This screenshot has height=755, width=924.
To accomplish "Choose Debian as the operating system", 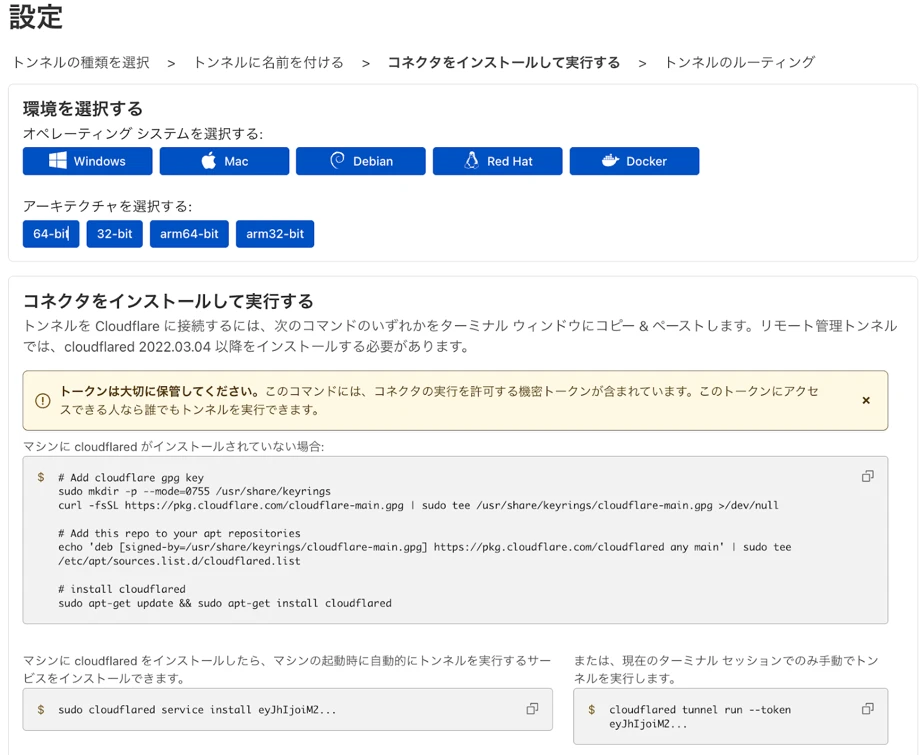I will (361, 161).
